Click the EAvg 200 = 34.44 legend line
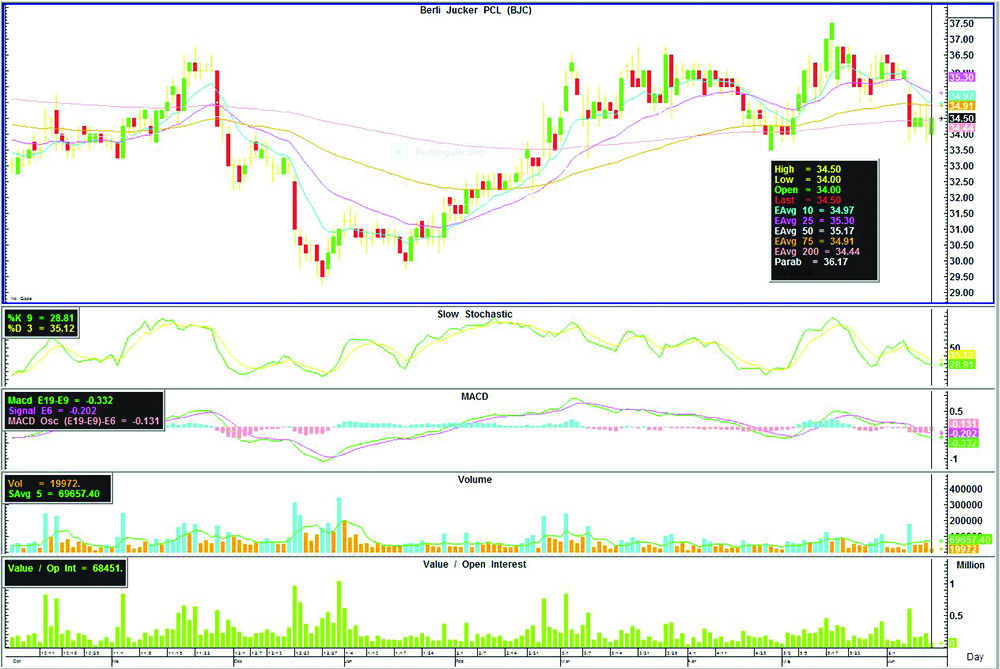Image resolution: width=1000 pixels, height=669 pixels. 817,251
